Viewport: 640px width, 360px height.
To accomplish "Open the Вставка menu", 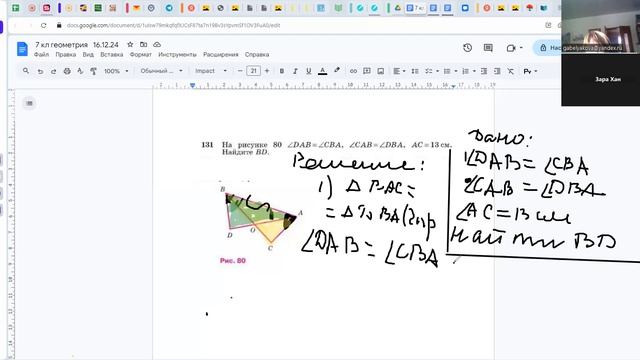I will click(111, 54).
